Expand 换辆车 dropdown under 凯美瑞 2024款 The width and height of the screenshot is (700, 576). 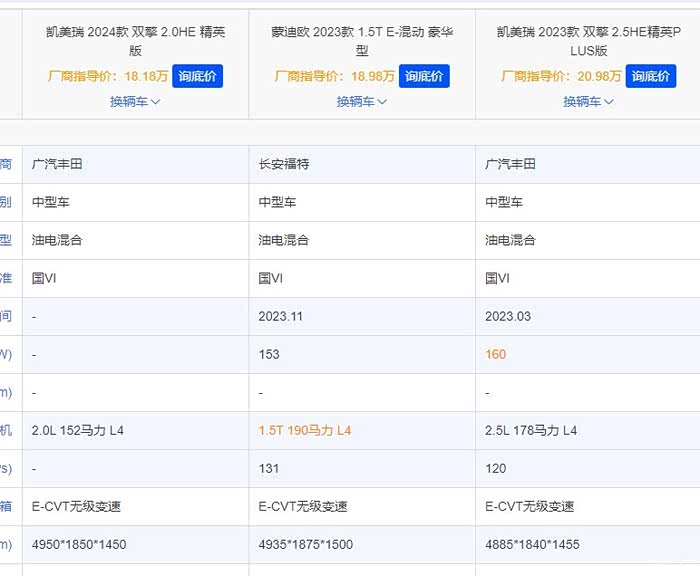click(x=135, y=101)
